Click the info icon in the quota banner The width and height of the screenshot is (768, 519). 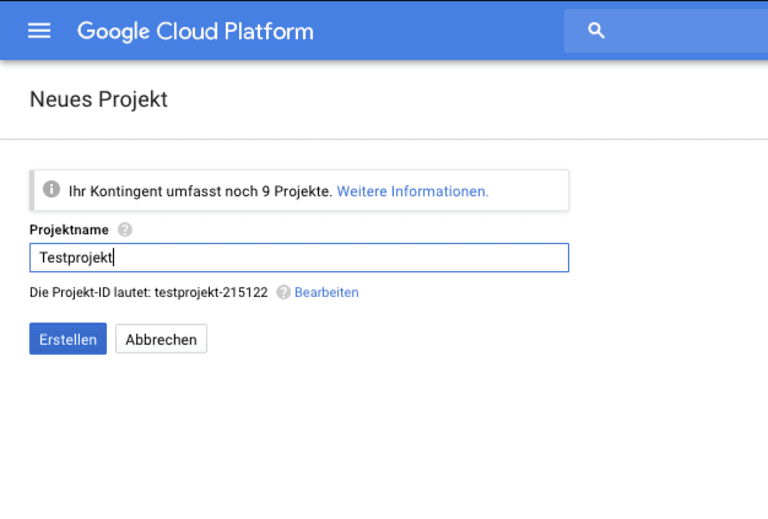click(x=51, y=189)
